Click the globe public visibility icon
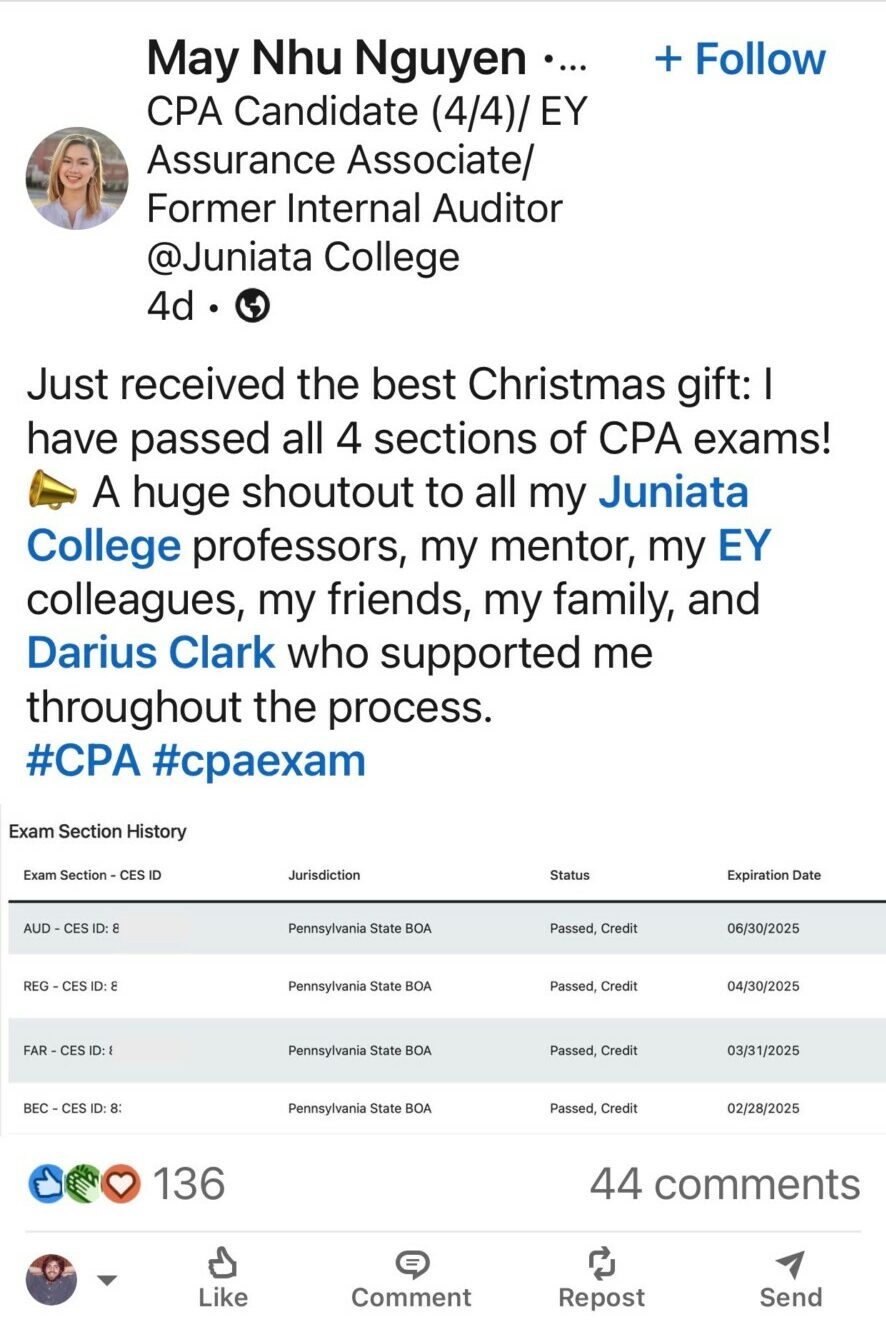This screenshot has width=886, height=1344. pos(253,308)
